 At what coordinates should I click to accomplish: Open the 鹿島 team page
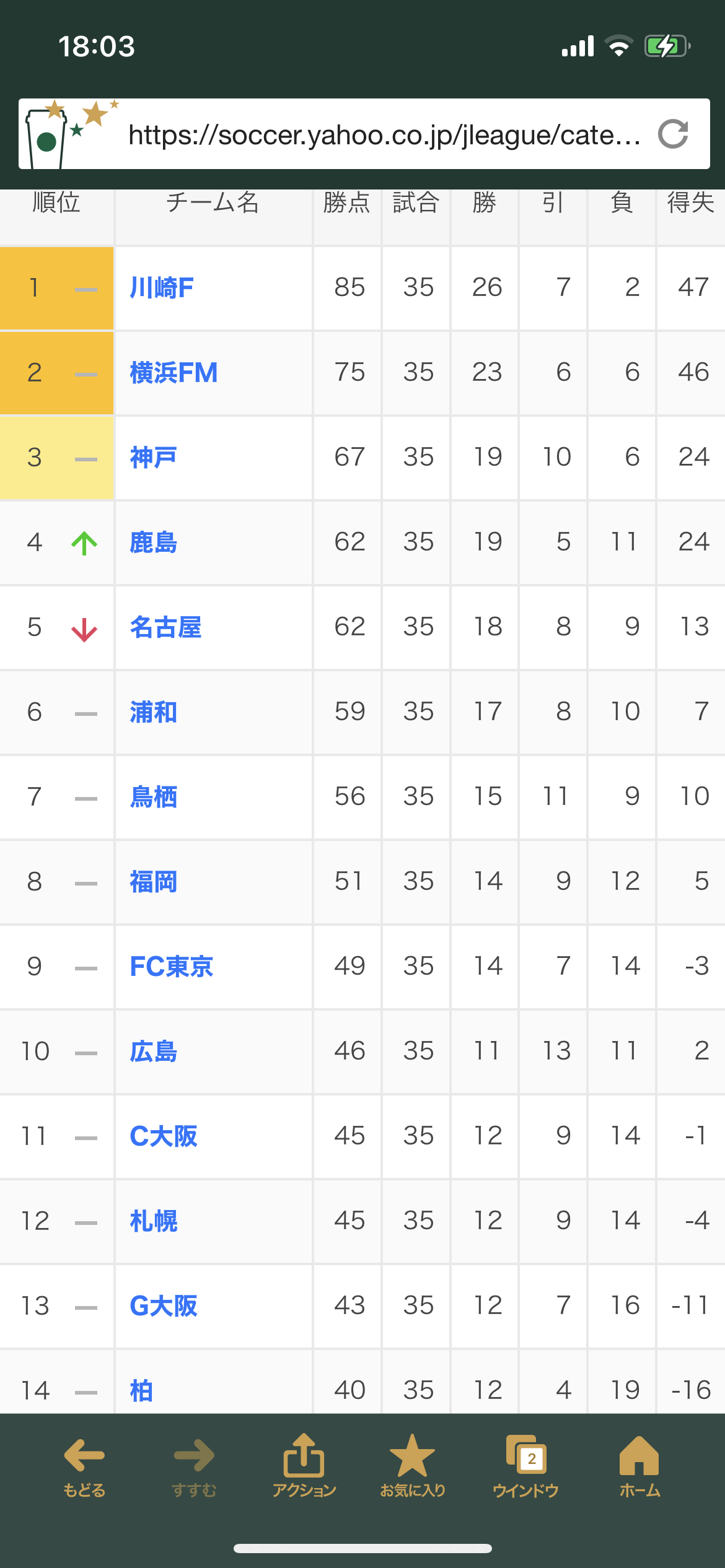[x=153, y=542]
